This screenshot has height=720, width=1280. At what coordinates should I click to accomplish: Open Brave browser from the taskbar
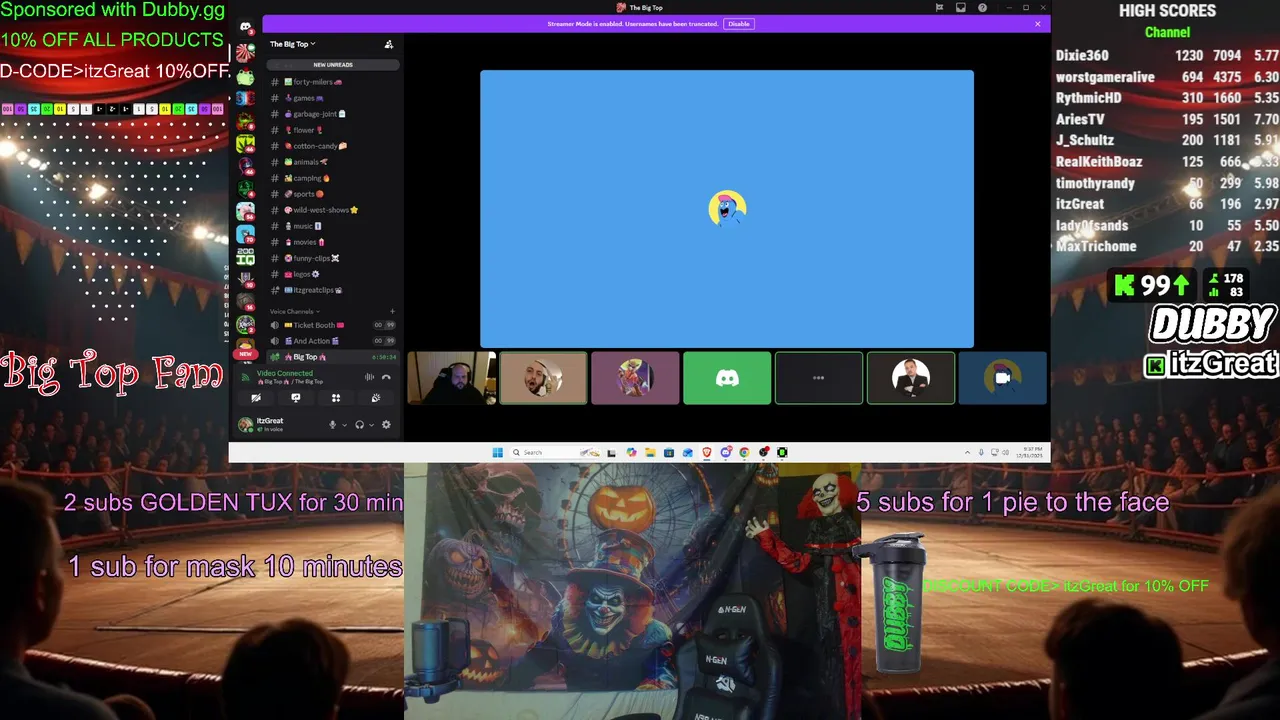(707, 452)
